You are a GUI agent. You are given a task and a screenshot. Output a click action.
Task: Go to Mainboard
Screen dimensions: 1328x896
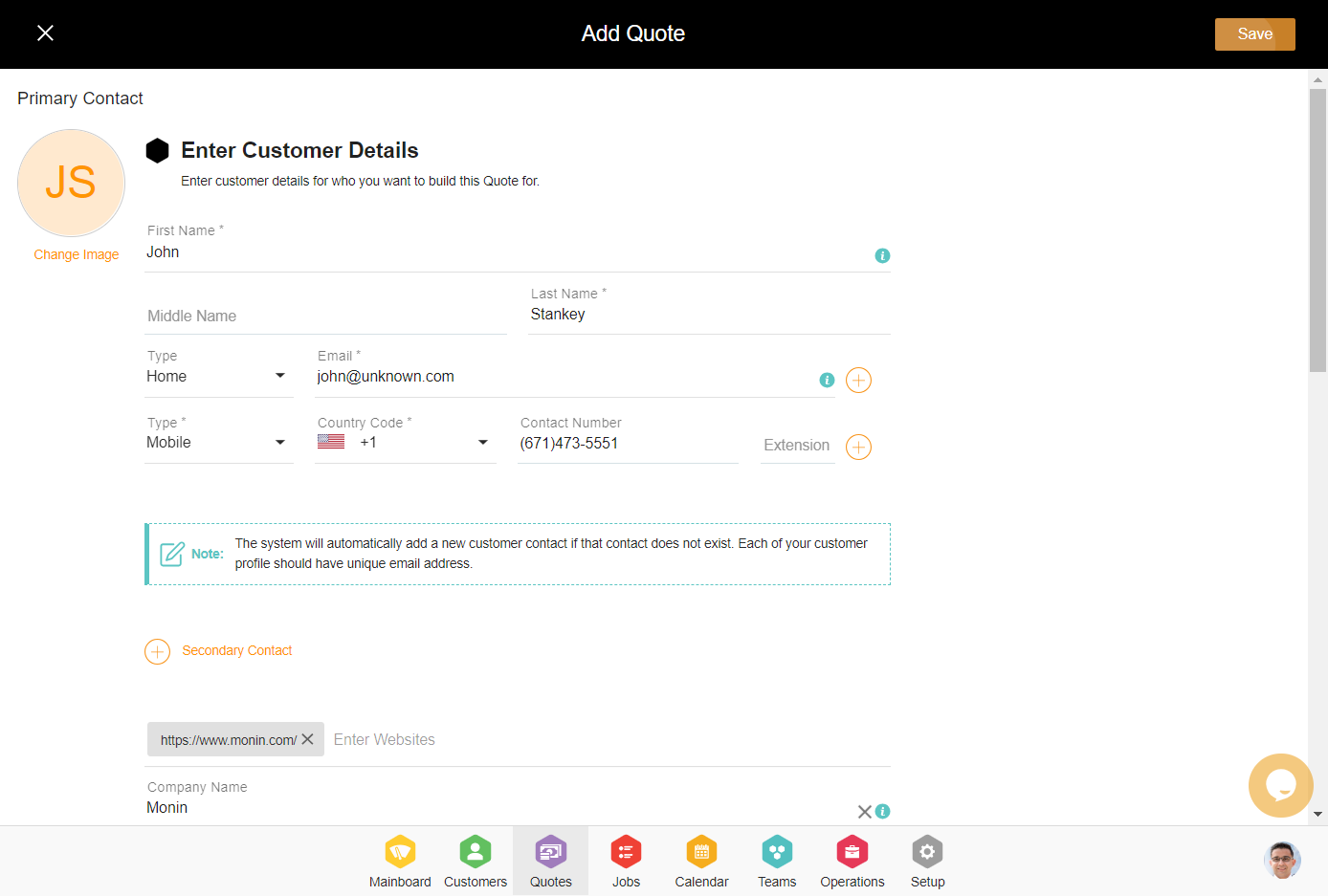(x=400, y=861)
